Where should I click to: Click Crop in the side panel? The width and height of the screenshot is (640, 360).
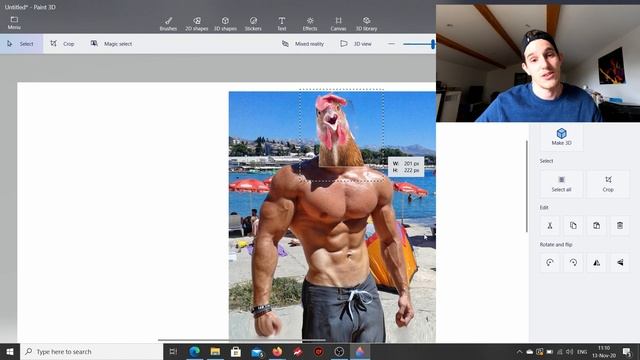(x=608, y=183)
